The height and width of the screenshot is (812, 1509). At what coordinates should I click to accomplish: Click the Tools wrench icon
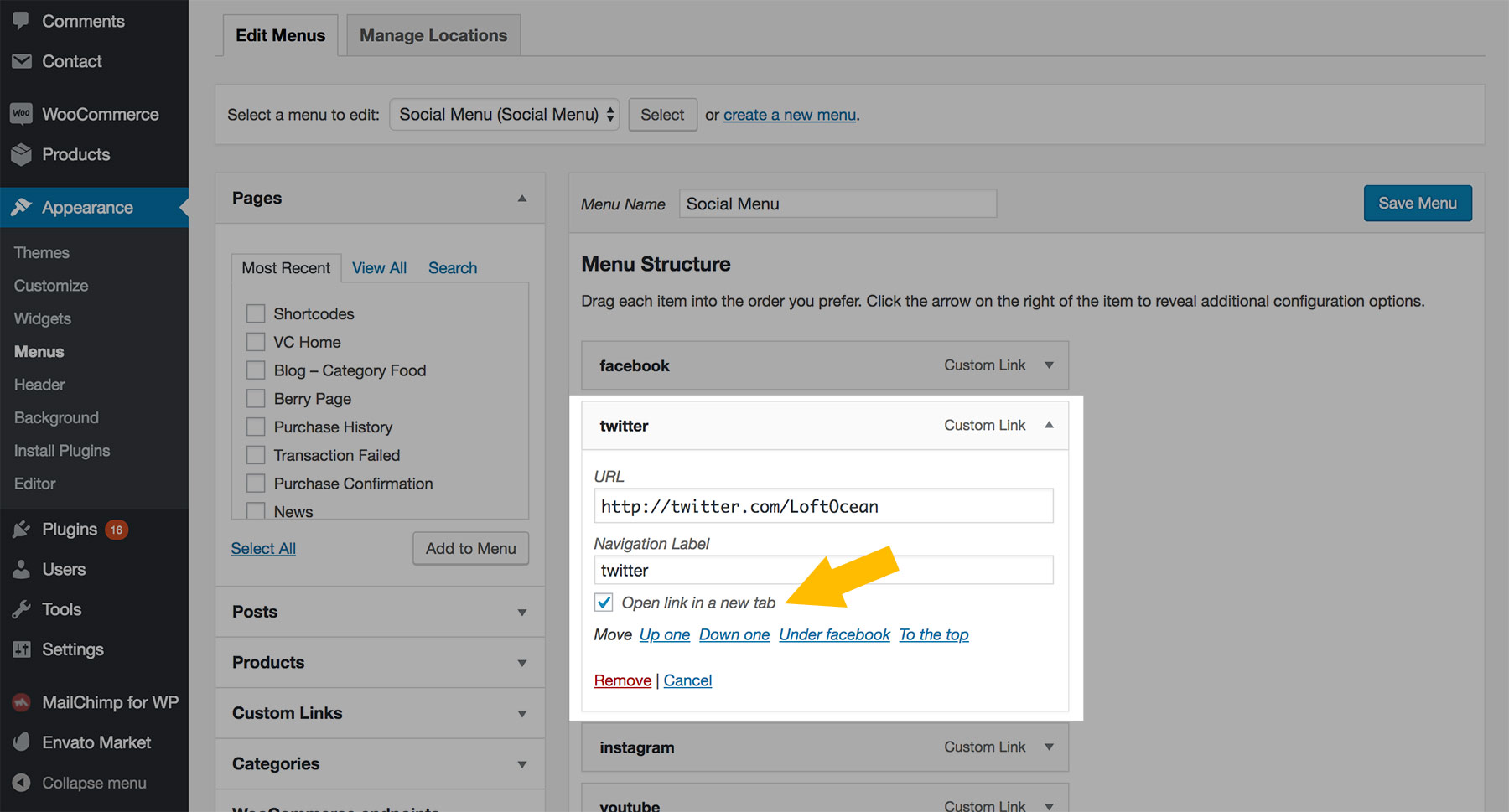(21, 609)
